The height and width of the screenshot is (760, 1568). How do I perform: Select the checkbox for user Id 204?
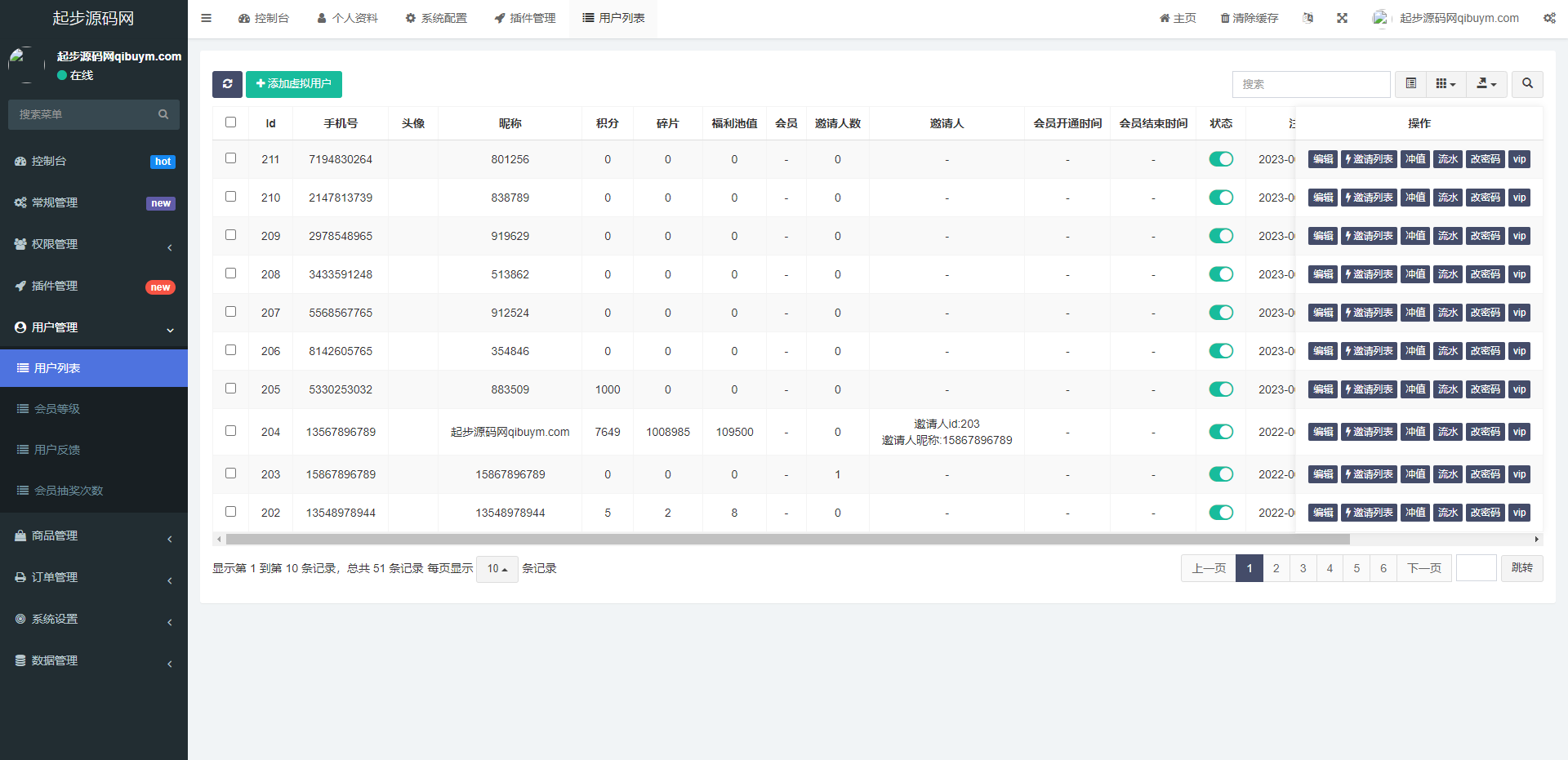[230, 431]
